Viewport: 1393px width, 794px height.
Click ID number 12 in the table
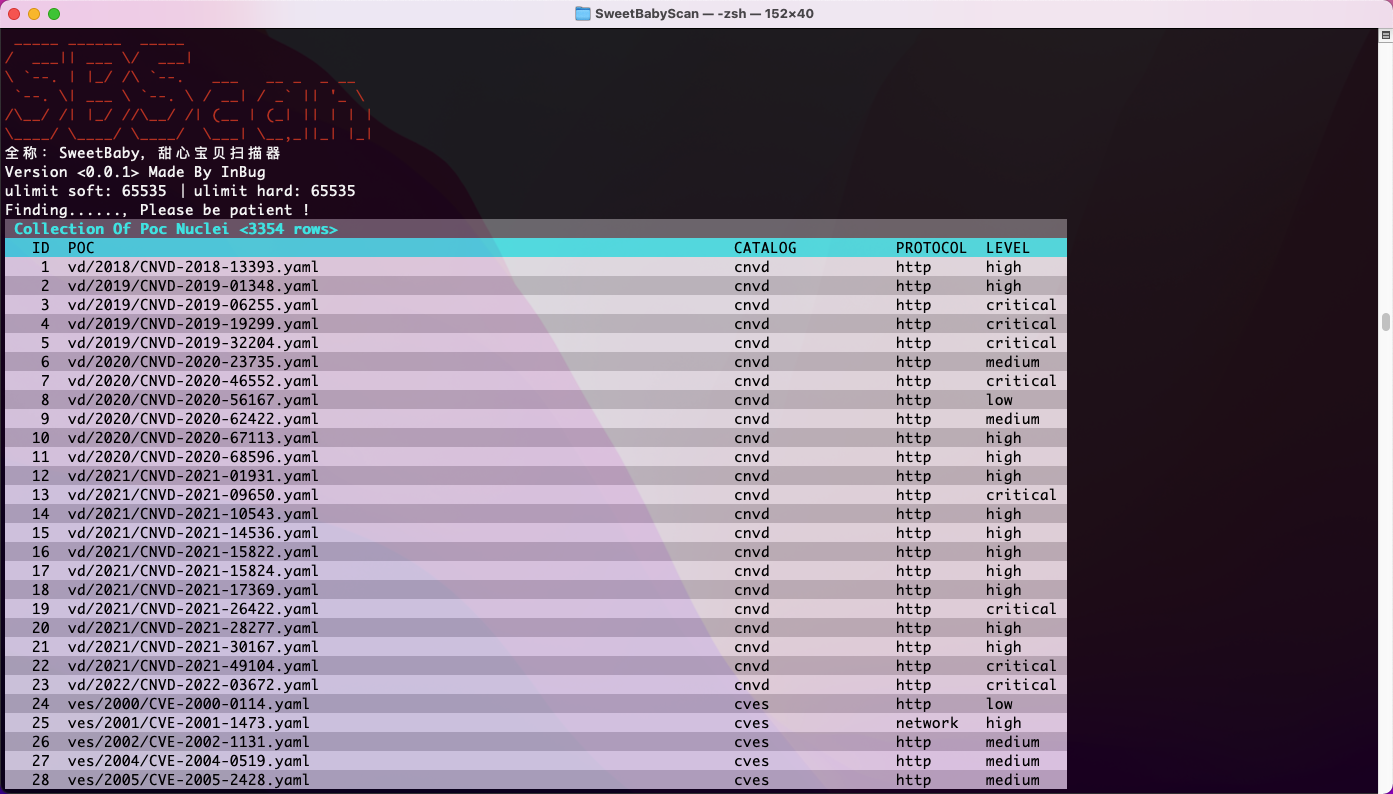tap(41, 476)
